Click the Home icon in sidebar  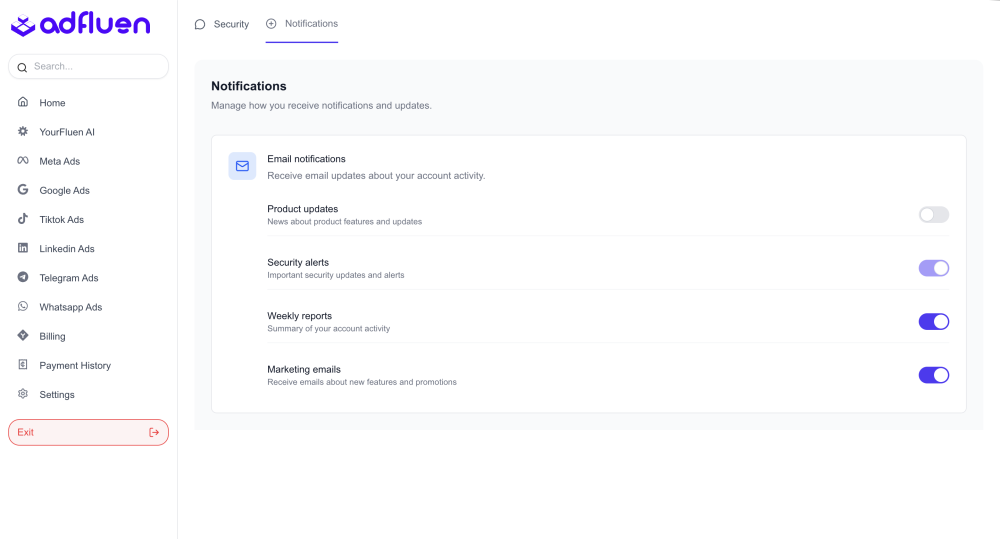pyautogui.click(x=23, y=103)
